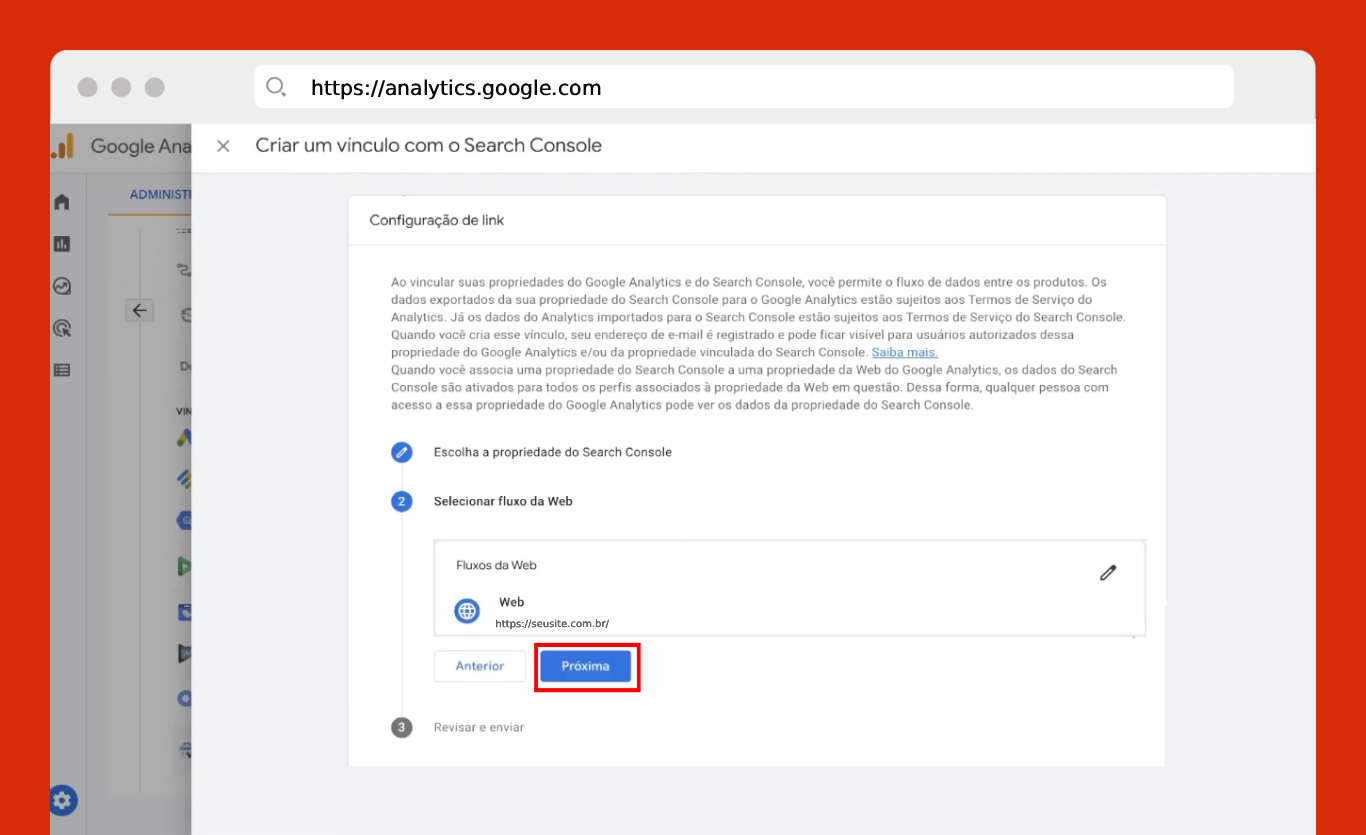
Task: Expand step 1 Escolha a propriedade
Action: click(x=552, y=452)
